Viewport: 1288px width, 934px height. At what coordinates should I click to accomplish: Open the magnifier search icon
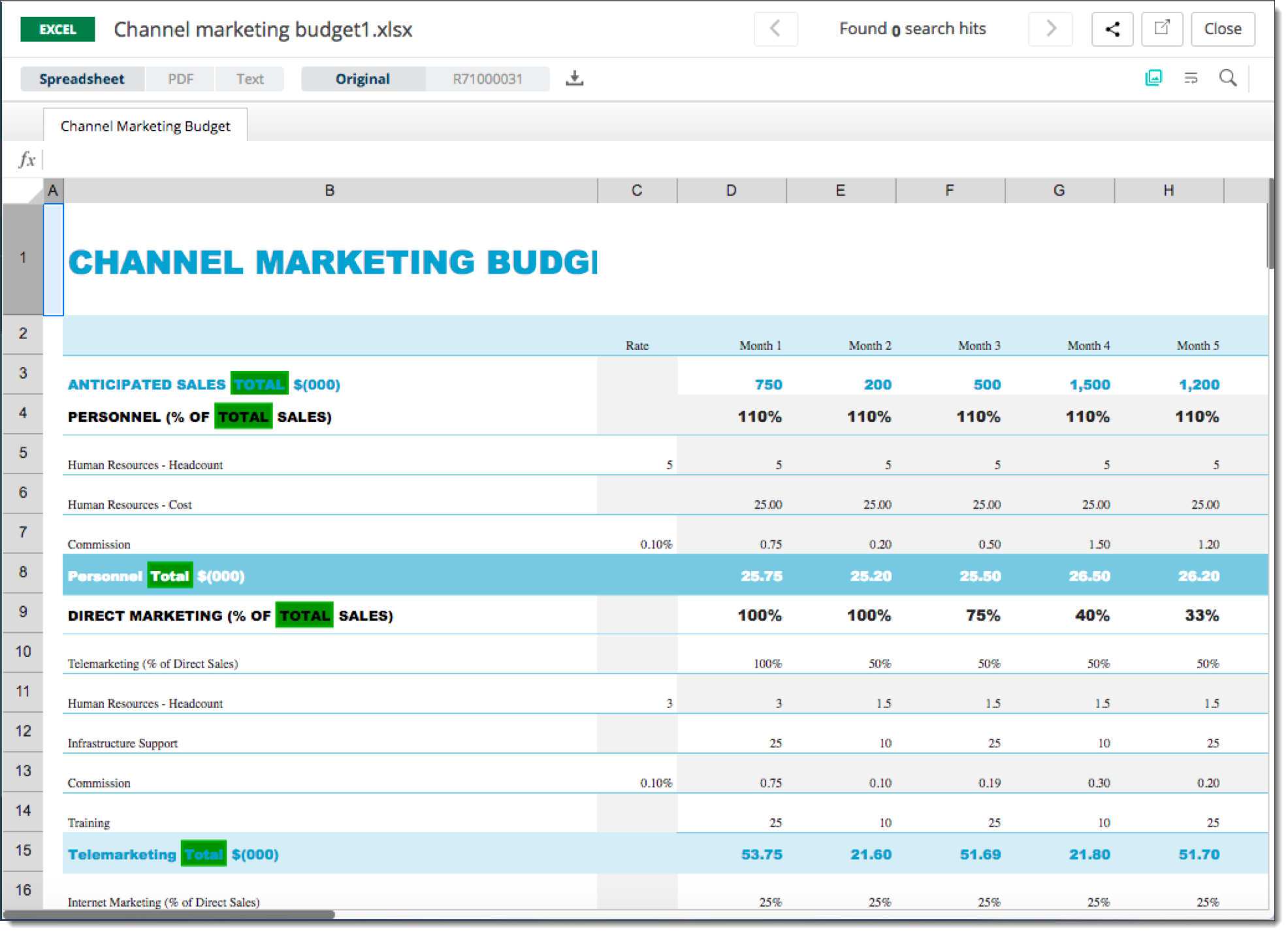point(1228,78)
